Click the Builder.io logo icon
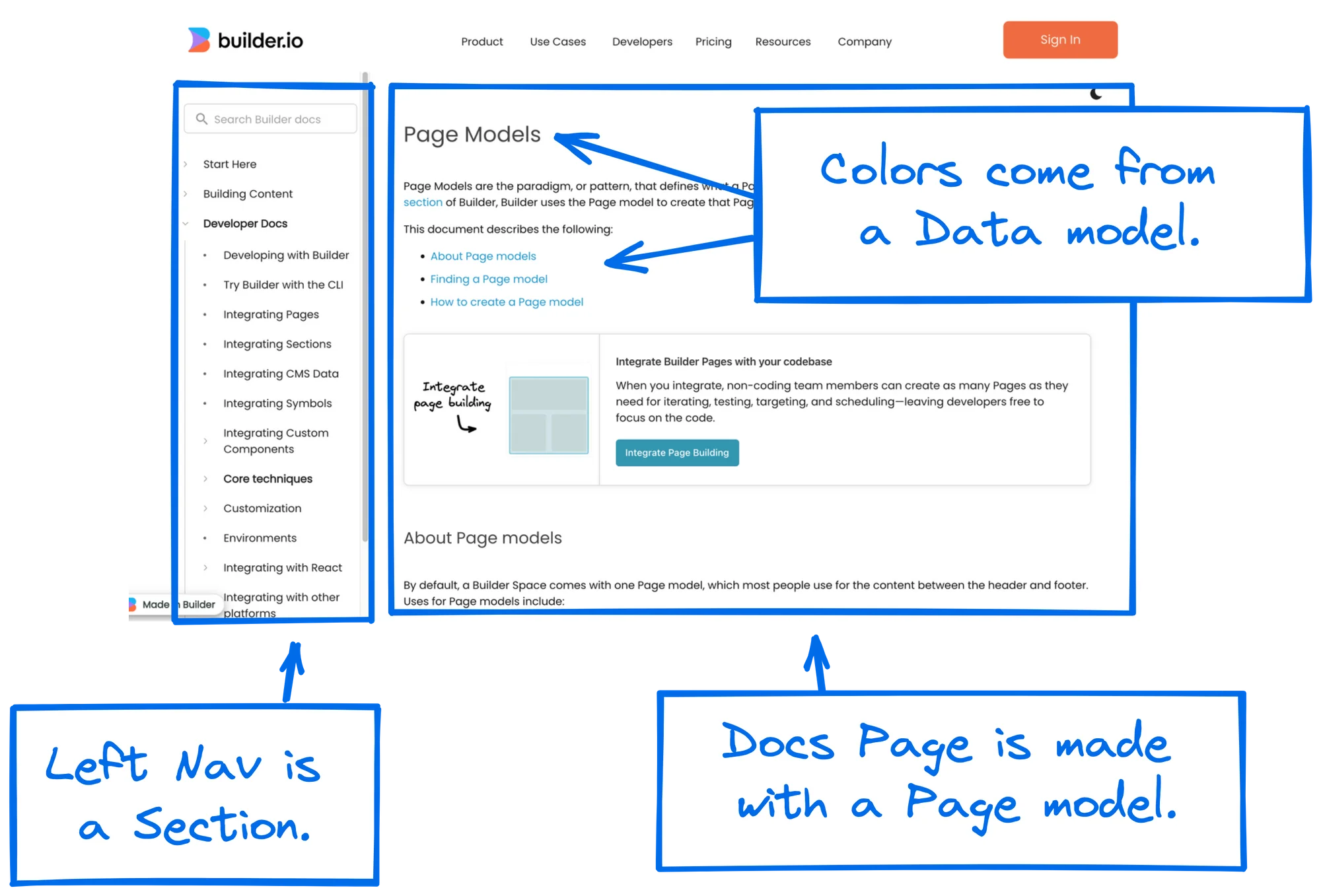This screenshot has width=1321, height=896. coord(195,40)
